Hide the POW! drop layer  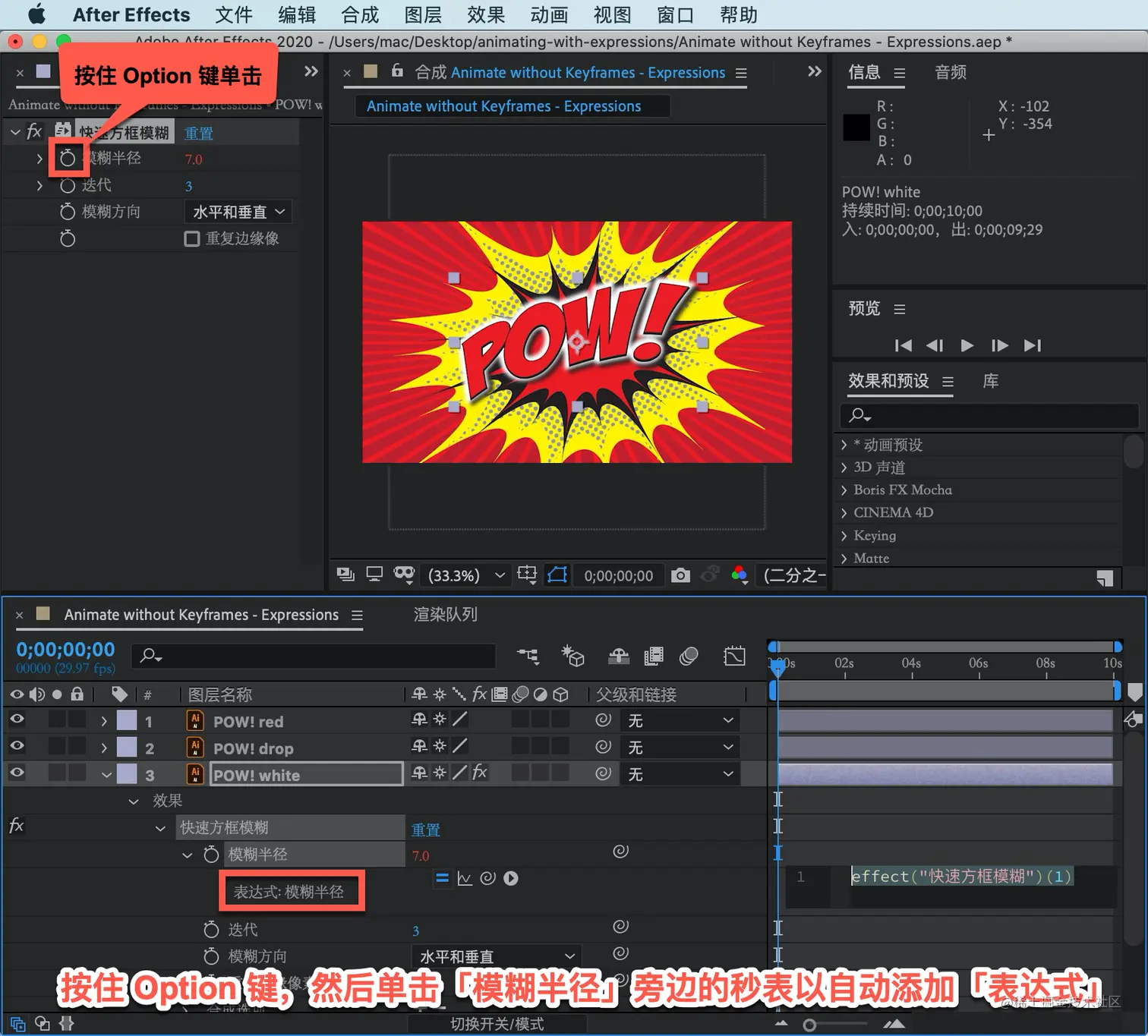(x=17, y=747)
